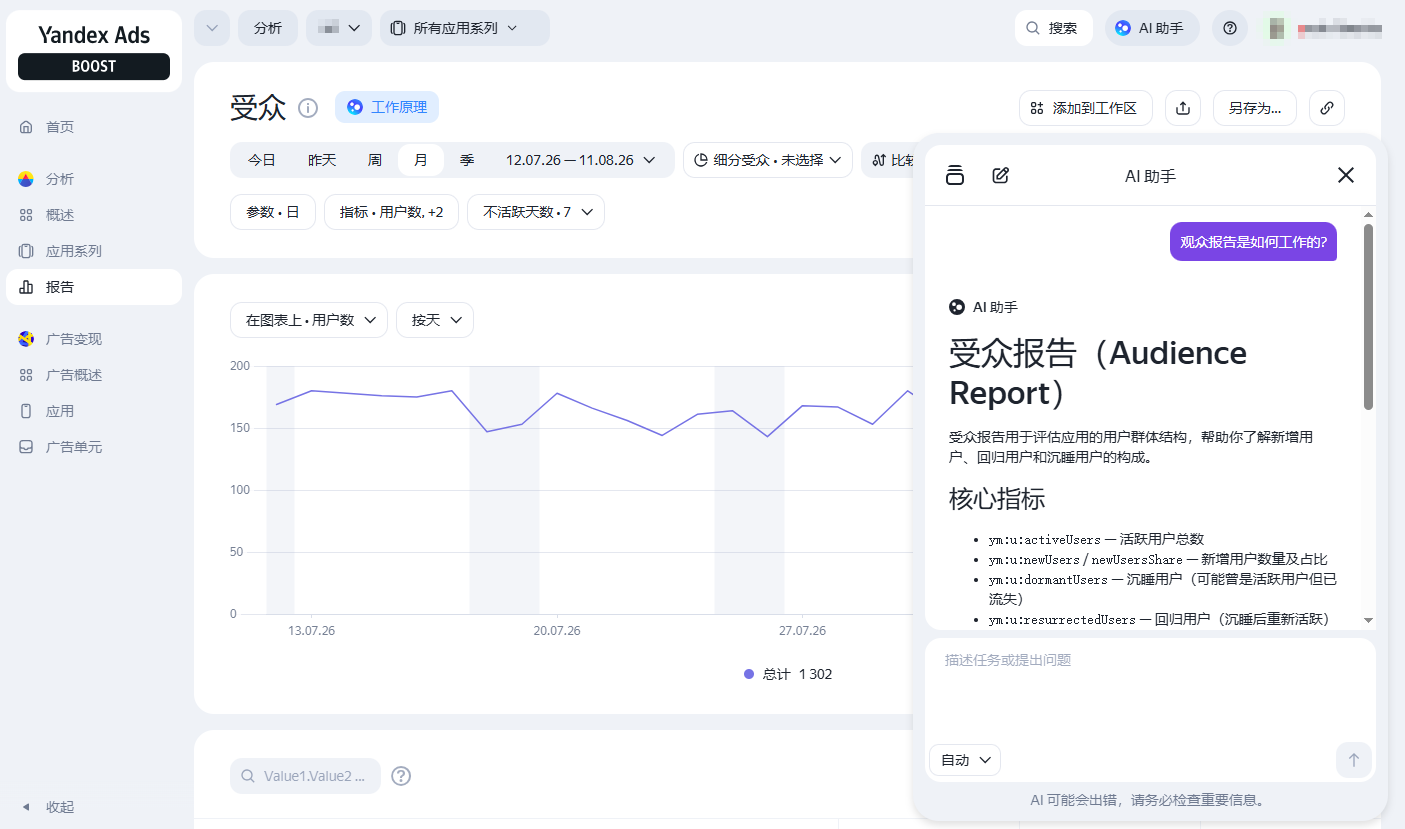Viewport: 1405px width, 829px height.
Task: Switch period to 周
Action: tap(374, 160)
